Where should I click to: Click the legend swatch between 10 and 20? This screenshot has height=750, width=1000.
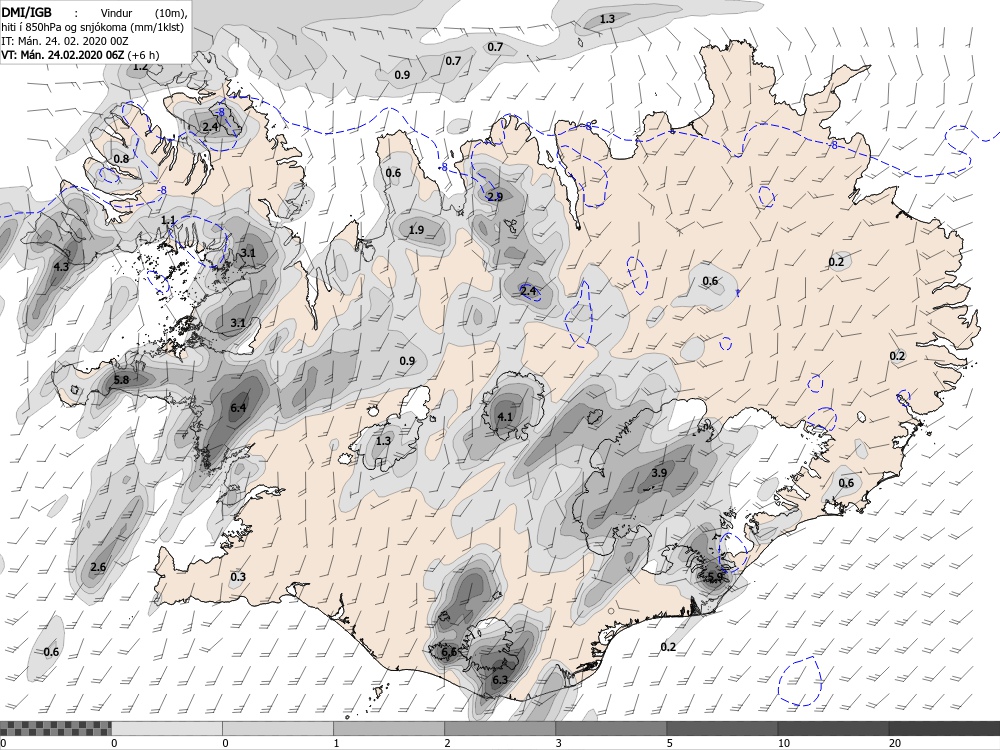832,728
